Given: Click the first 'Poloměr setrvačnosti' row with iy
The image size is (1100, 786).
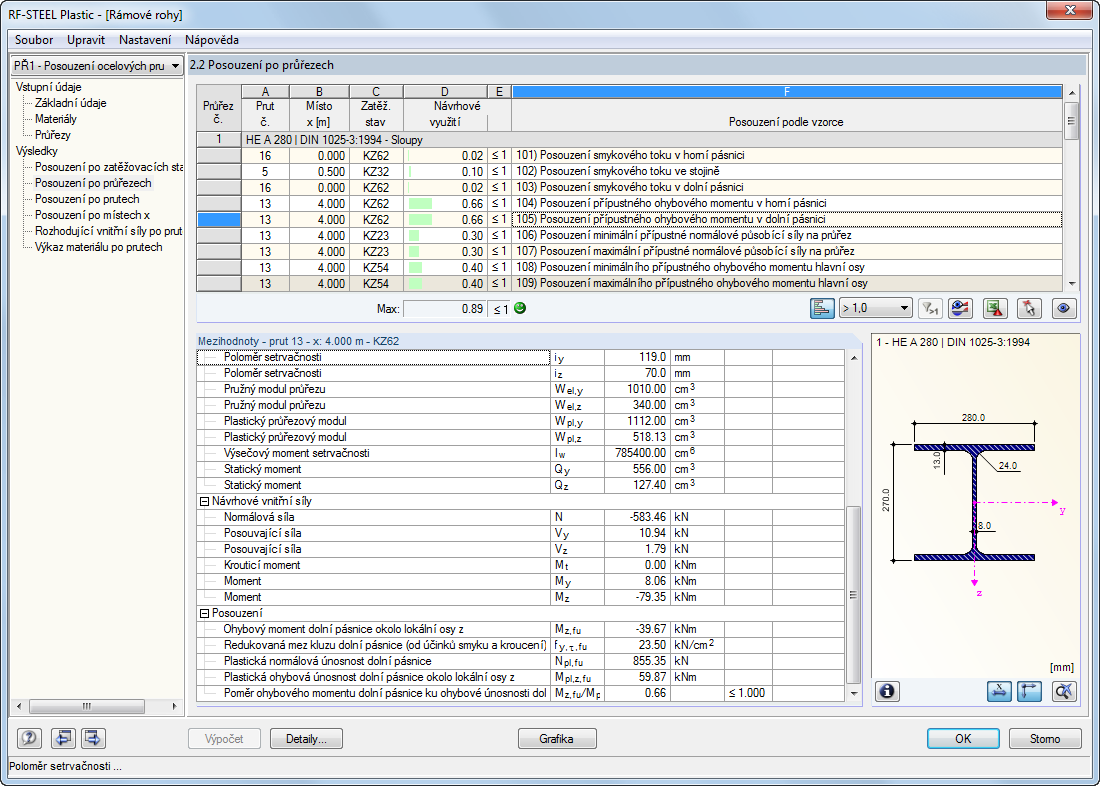Looking at the screenshot, I should (x=521, y=357).
